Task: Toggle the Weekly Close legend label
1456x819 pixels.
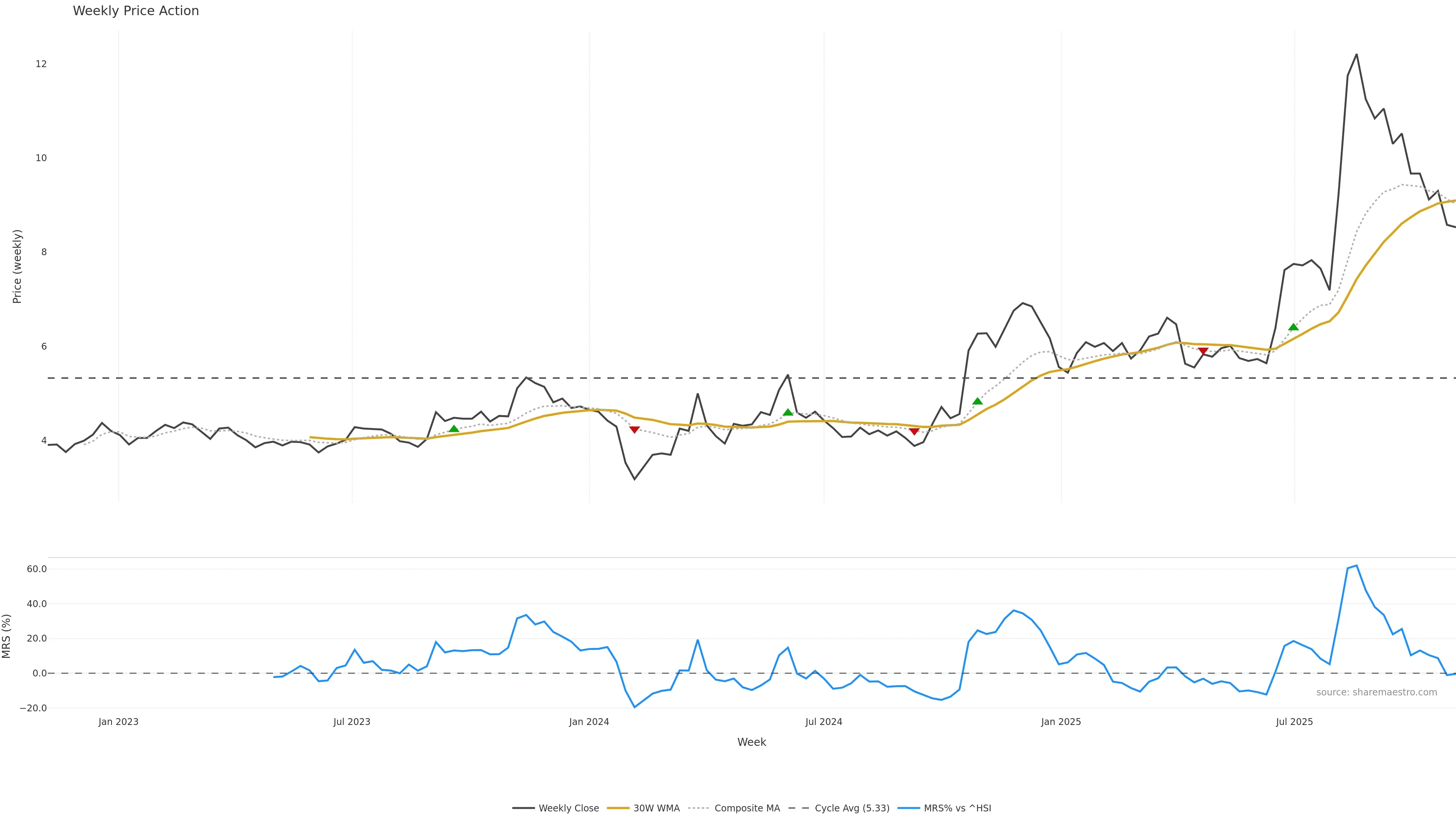Action: tap(569, 808)
